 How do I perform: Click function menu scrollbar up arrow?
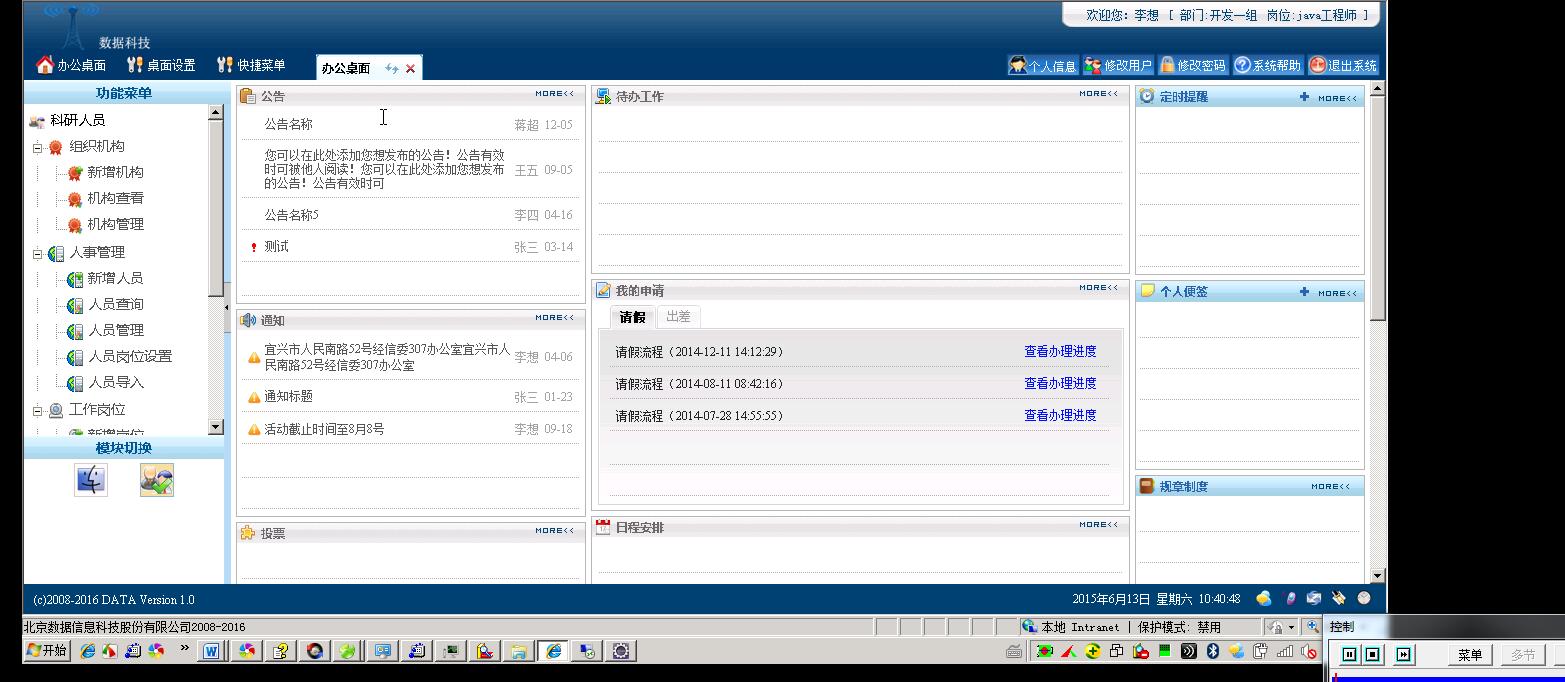(216, 113)
